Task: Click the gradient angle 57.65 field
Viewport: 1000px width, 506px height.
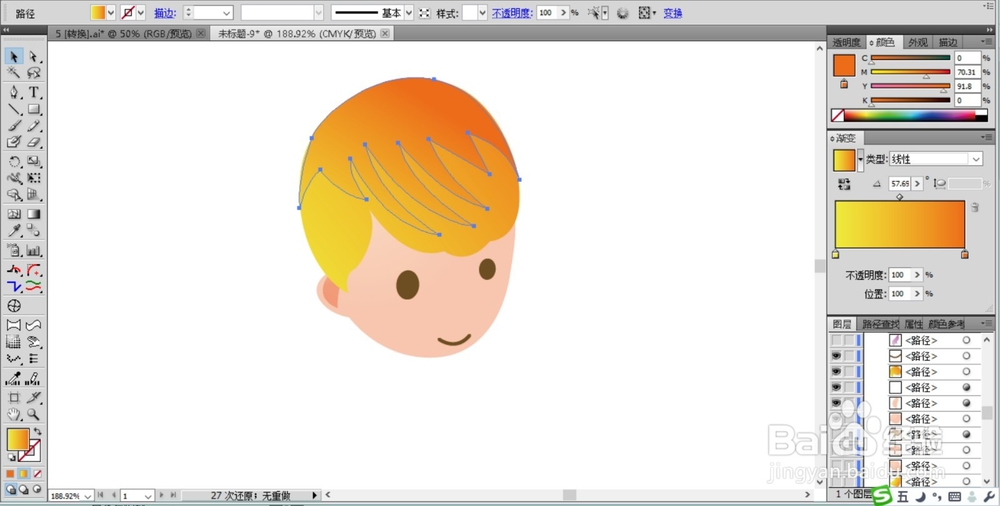Action: click(900, 184)
